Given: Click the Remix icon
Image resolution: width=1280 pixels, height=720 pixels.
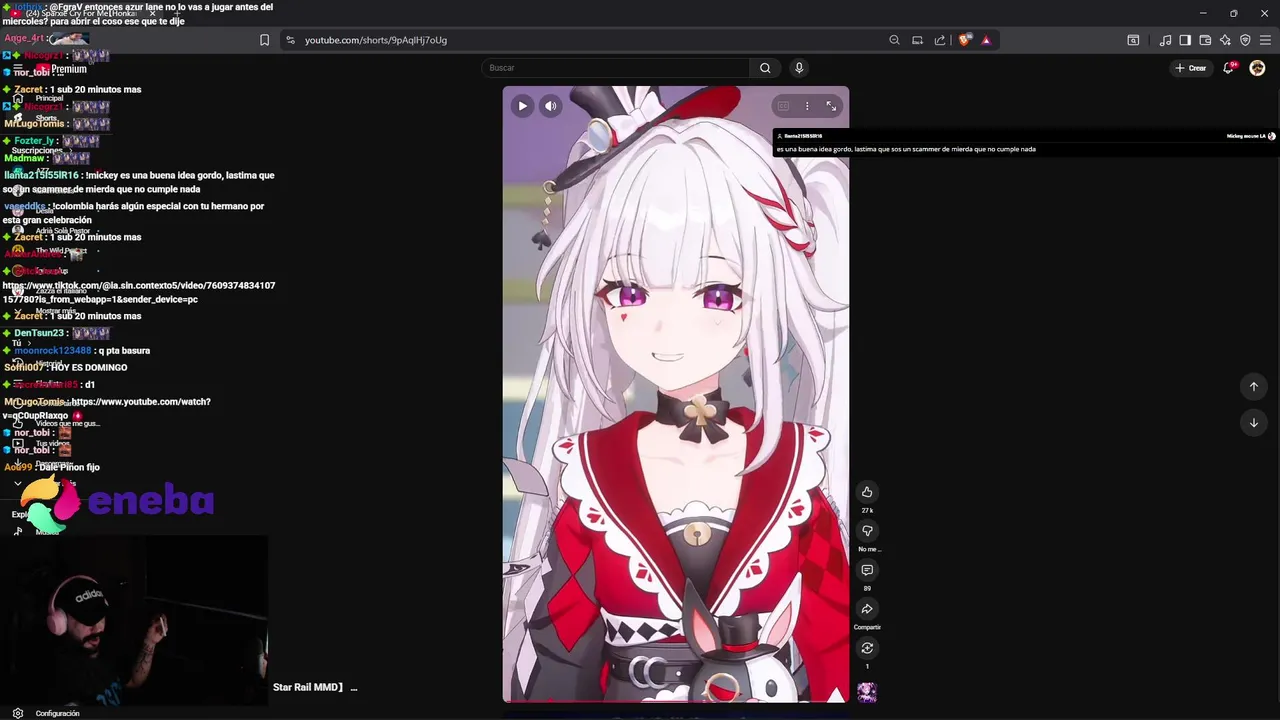Looking at the screenshot, I should pos(867,648).
